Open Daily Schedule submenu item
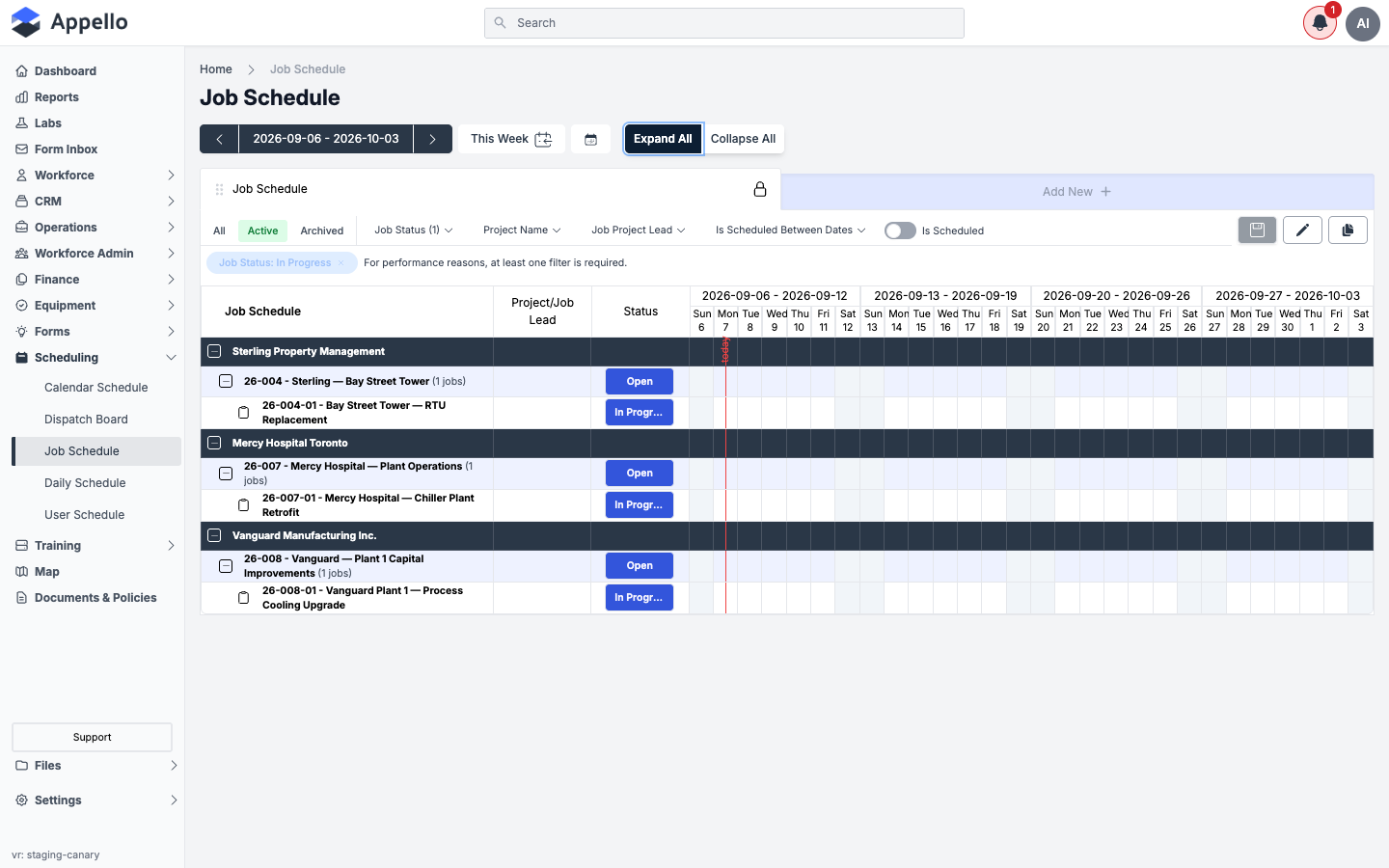 pos(96,483)
